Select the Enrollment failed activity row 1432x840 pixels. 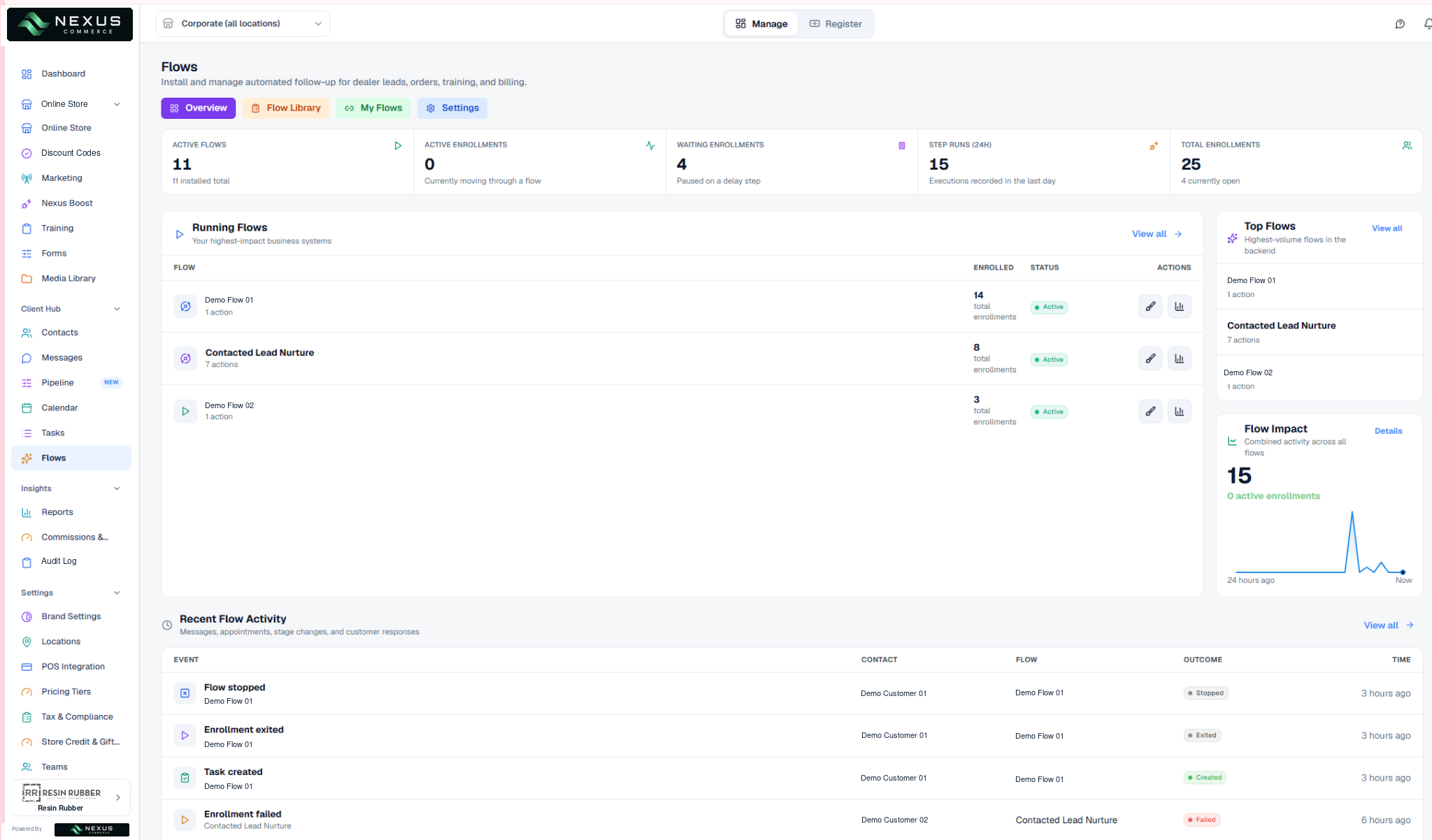pos(792,820)
